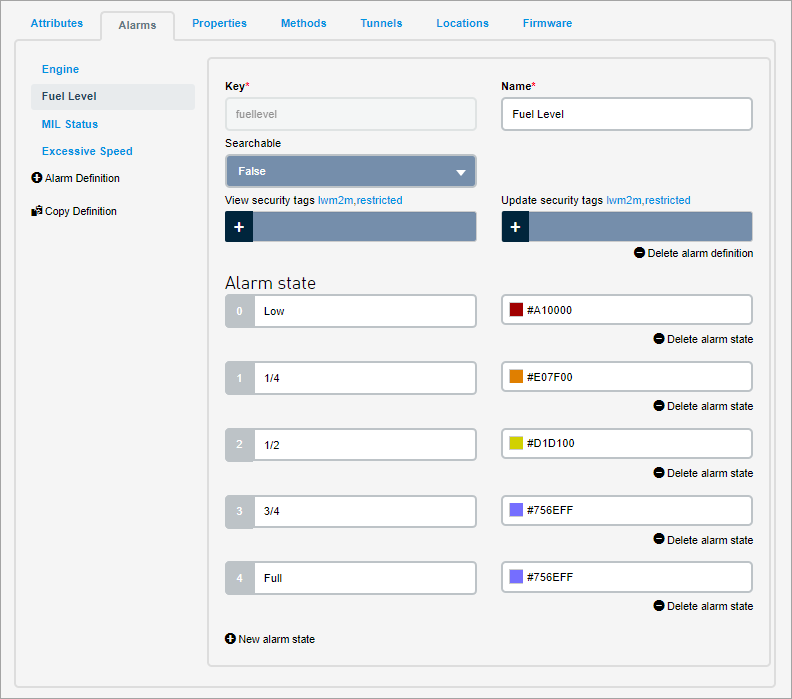Click the alarm state 4 name field Full
Viewport: 792px width, 699px height.
(x=365, y=578)
